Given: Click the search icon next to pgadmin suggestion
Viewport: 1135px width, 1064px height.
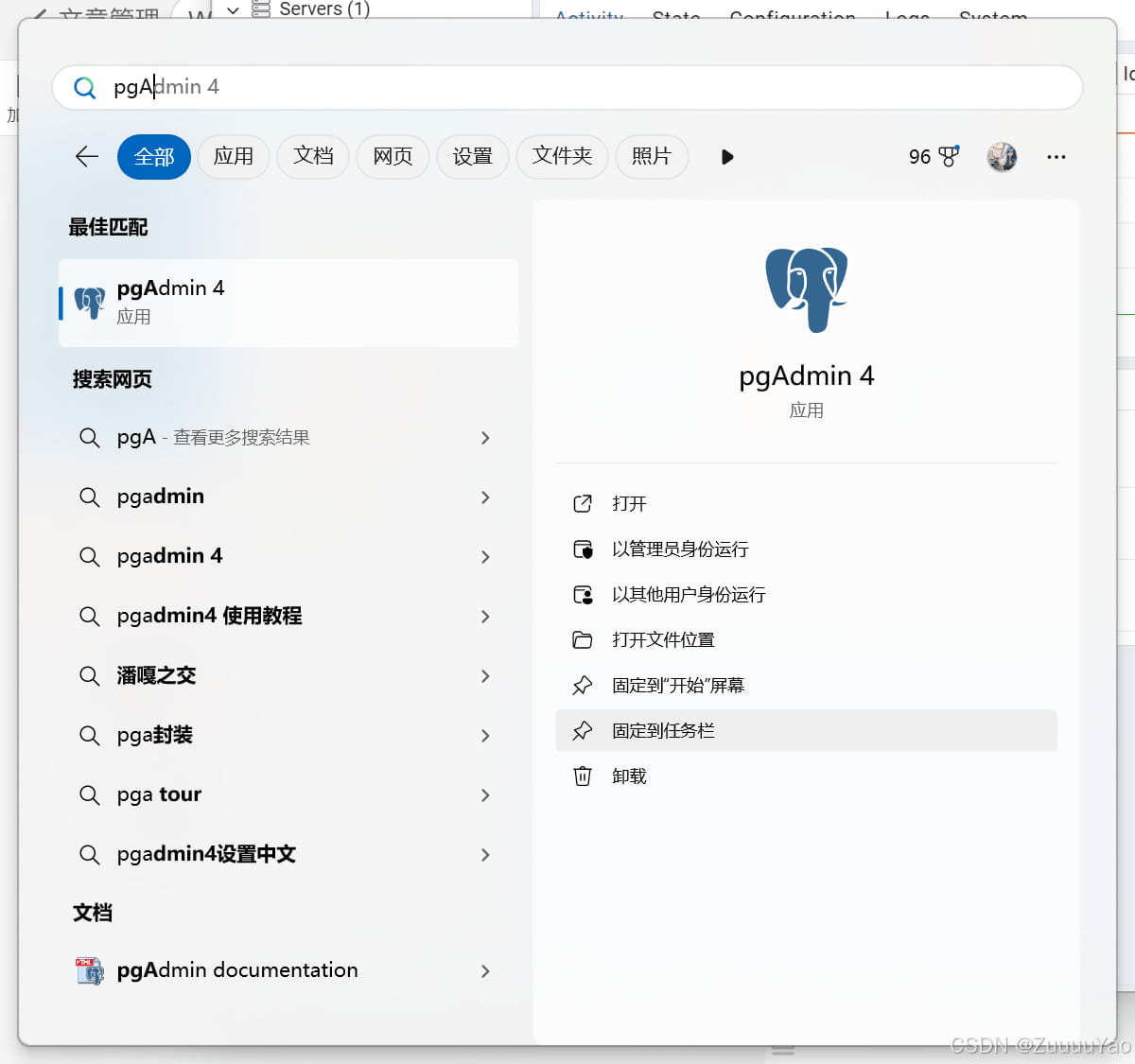Looking at the screenshot, I should [90, 497].
